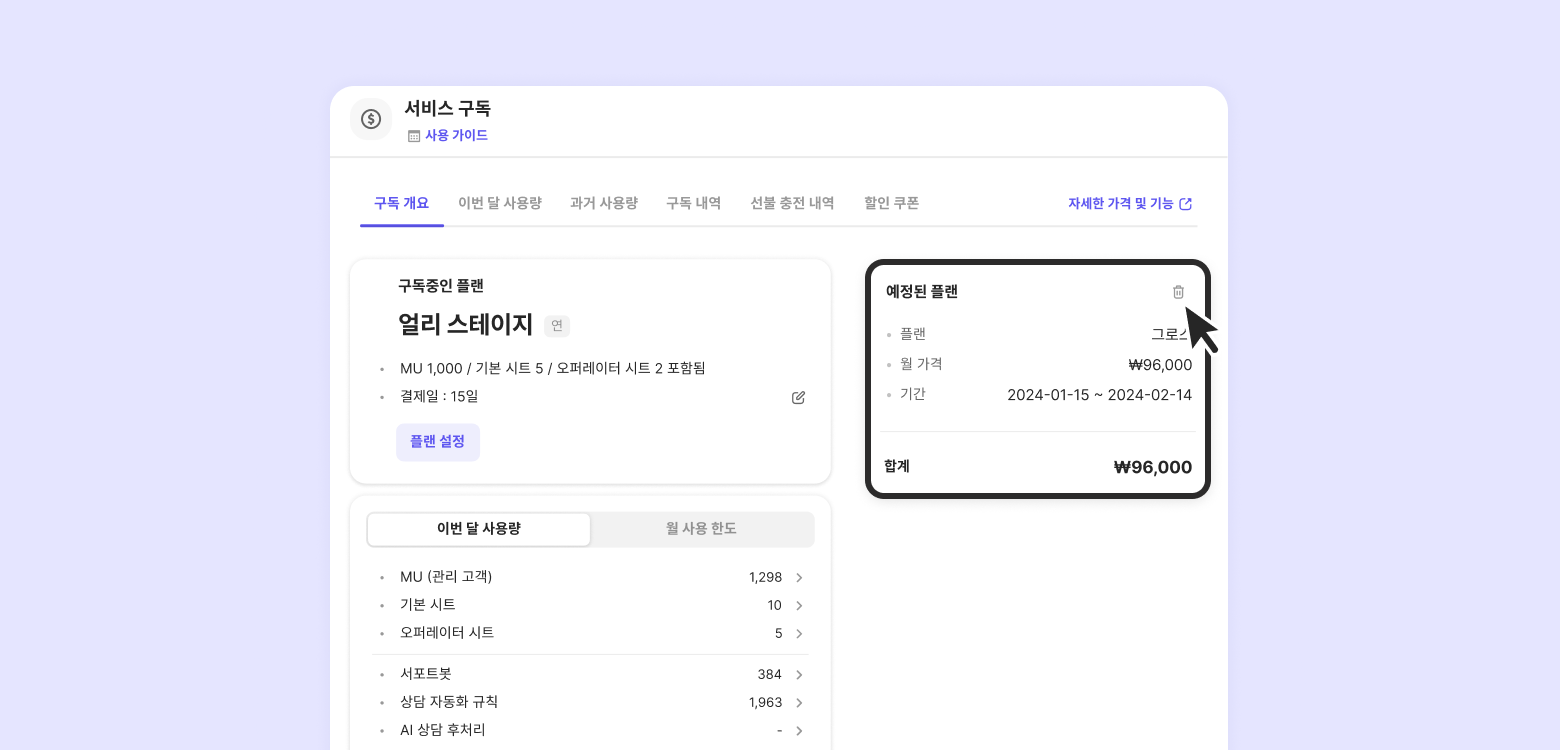Click the MU (관리 고객) row label

446,577
